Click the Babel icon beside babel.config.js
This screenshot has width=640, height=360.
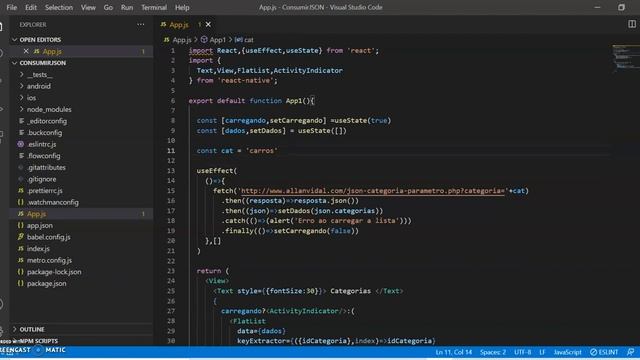[x=21, y=237]
